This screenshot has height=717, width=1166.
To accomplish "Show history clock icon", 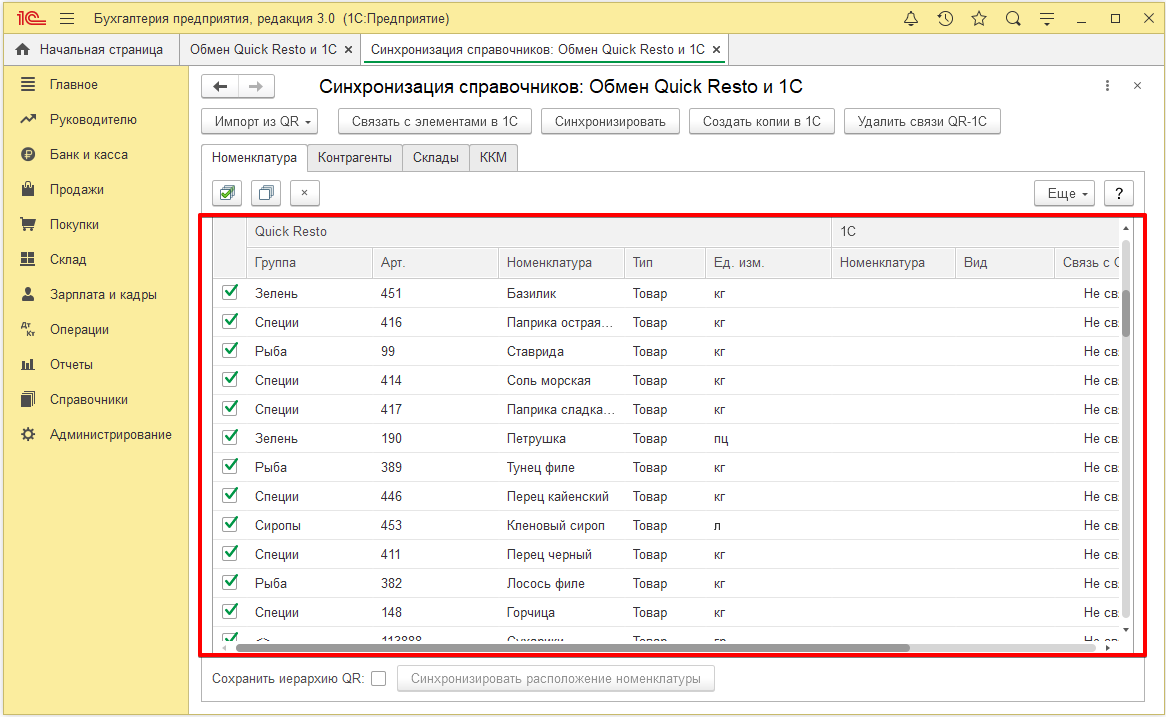I will click(x=945, y=19).
